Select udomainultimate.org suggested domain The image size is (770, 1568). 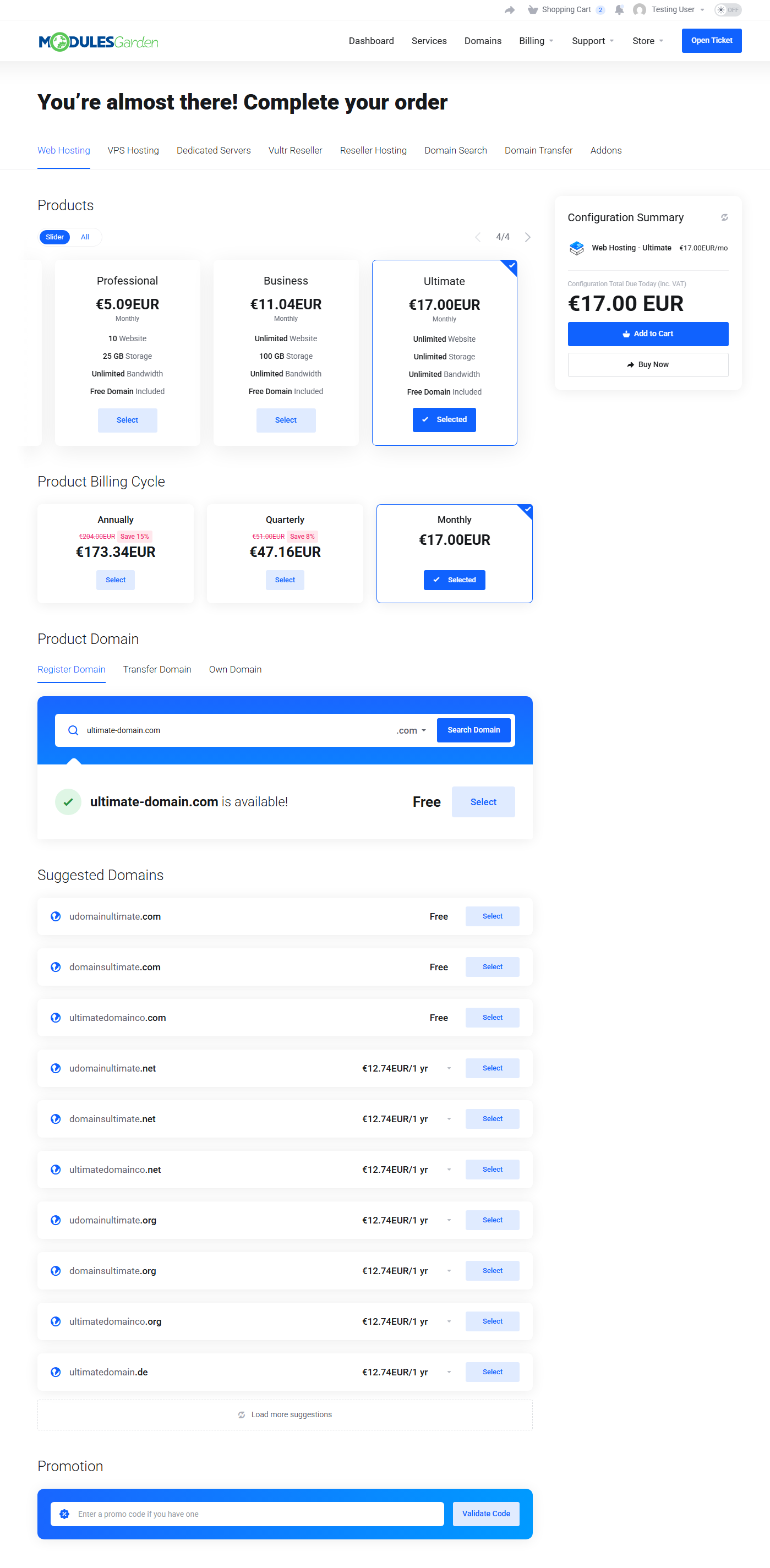pyautogui.click(x=493, y=1220)
